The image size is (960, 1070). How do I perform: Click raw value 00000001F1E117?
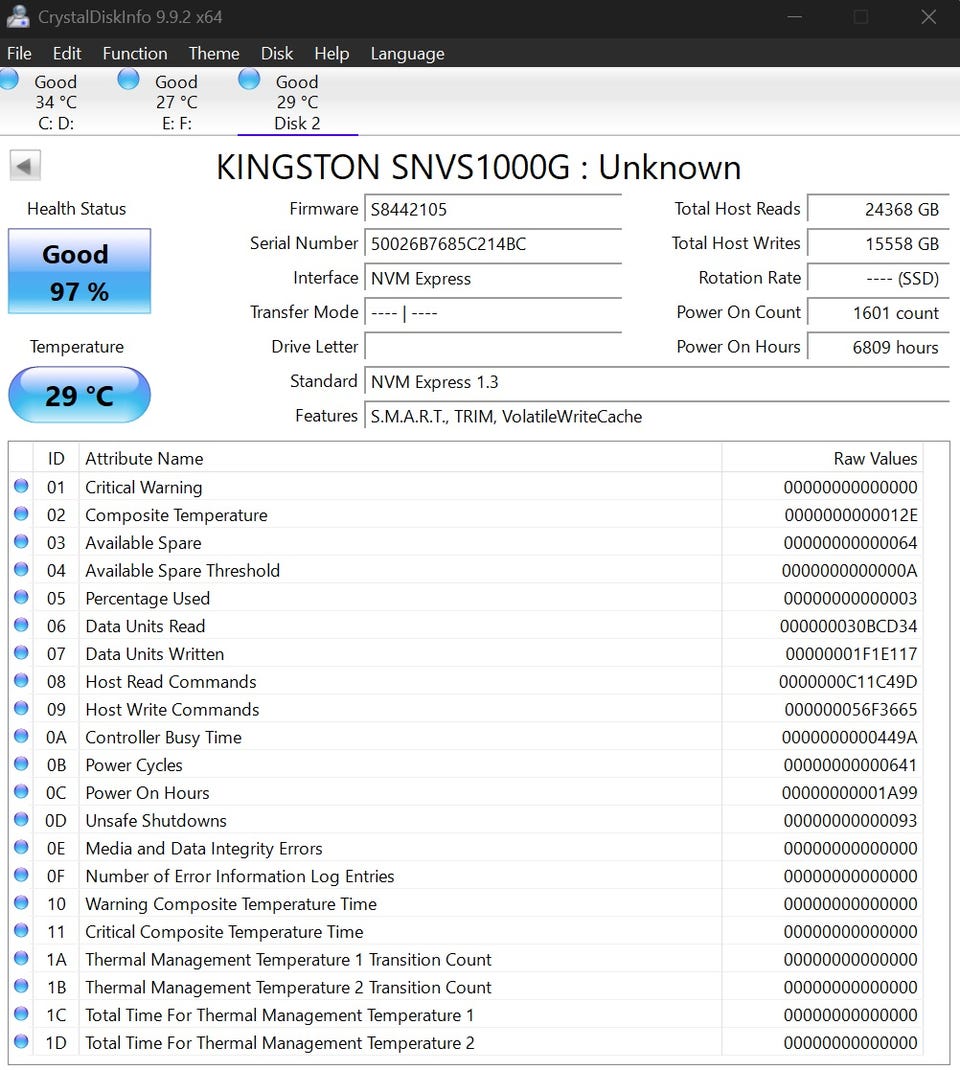click(852, 654)
